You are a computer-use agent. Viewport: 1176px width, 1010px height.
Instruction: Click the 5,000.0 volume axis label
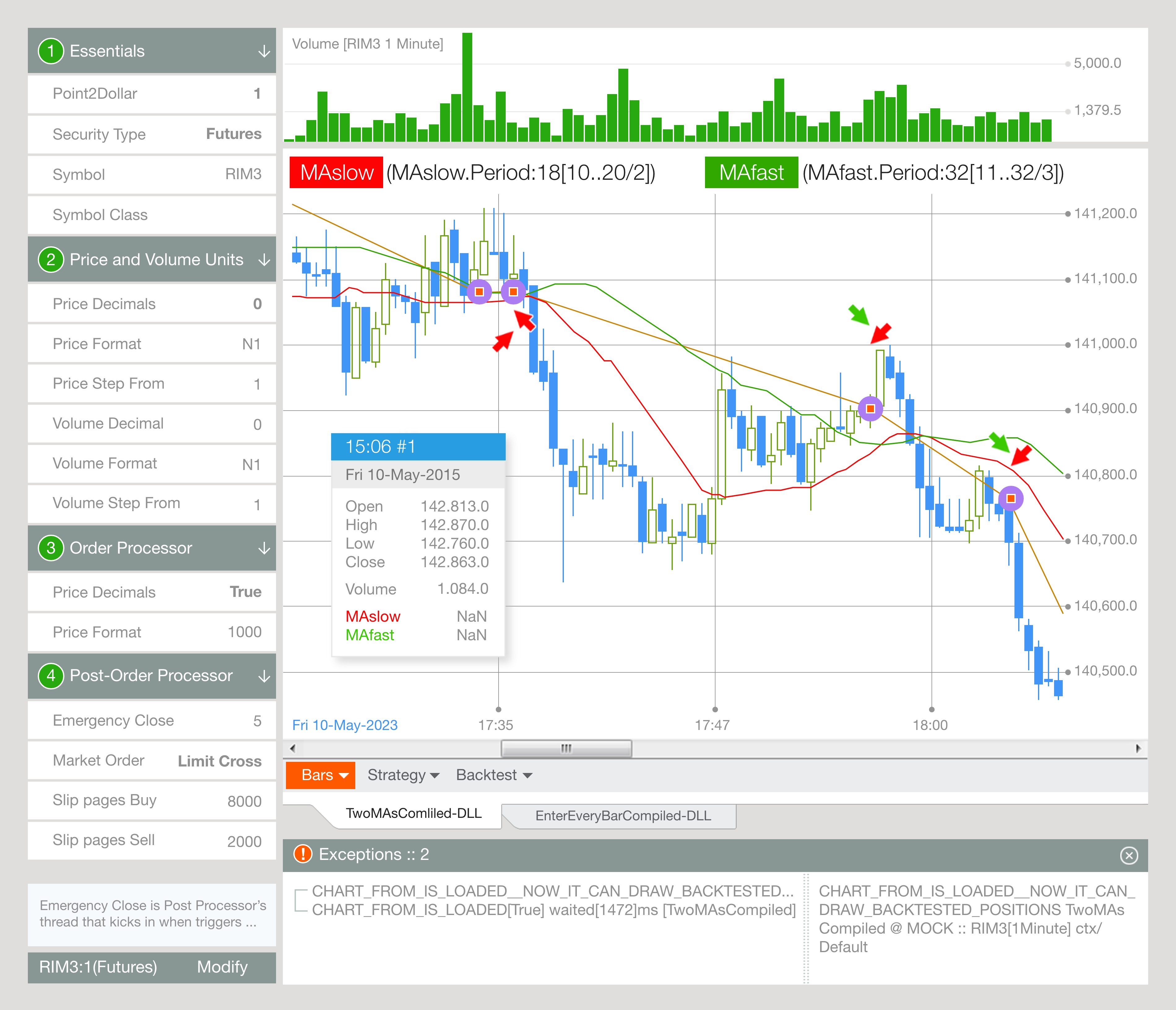[1097, 63]
